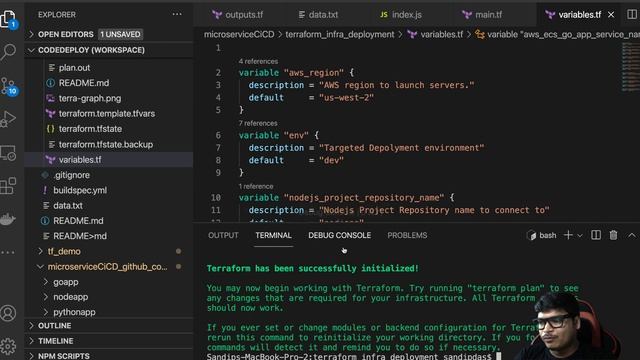Image resolution: width=640 pixels, height=360 pixels.
Task: Show the 4 references code lens
Action: point(258,61)
